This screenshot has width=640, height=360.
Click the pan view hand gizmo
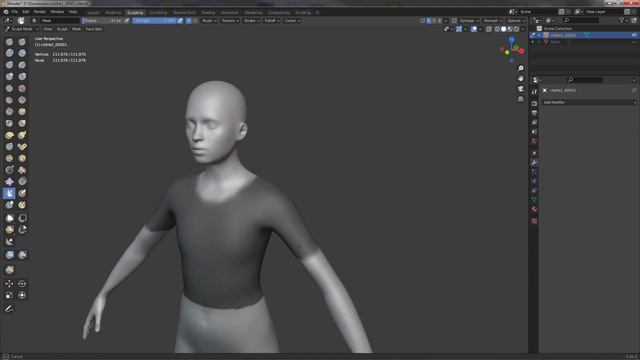(x=520, y=78)
